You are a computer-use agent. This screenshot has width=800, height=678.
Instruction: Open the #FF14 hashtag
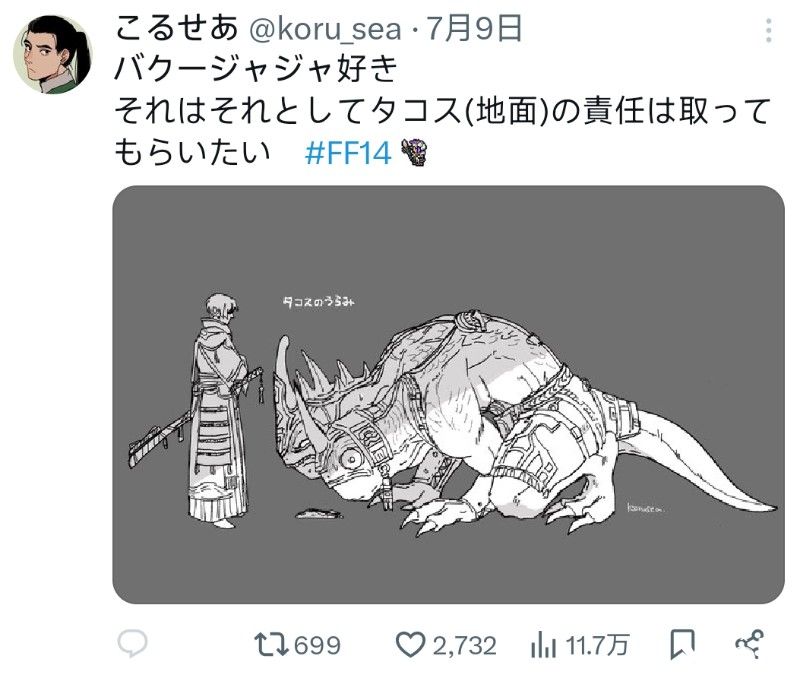tap(345, 154)
